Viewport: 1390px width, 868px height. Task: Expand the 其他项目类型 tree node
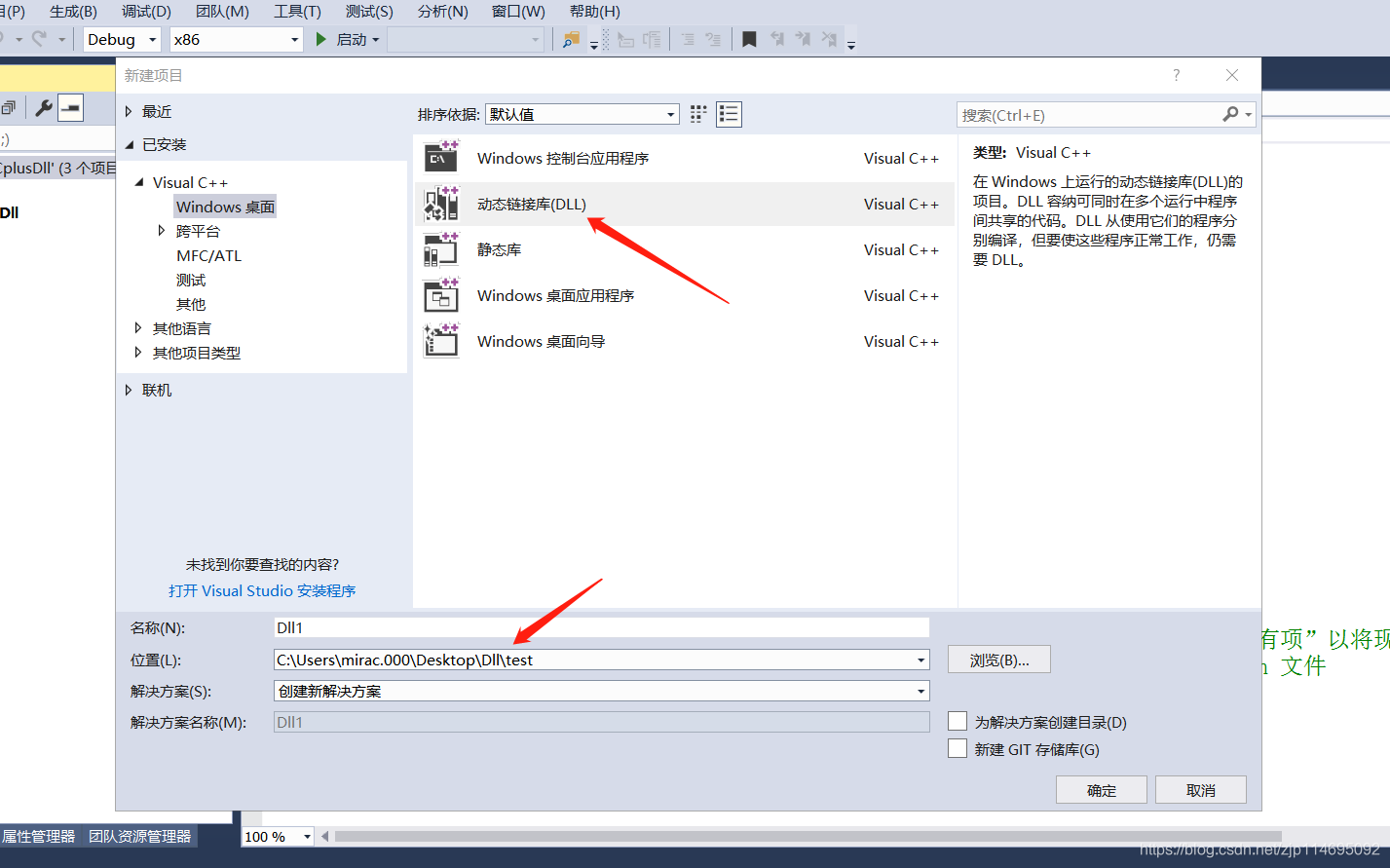point(138,353)
